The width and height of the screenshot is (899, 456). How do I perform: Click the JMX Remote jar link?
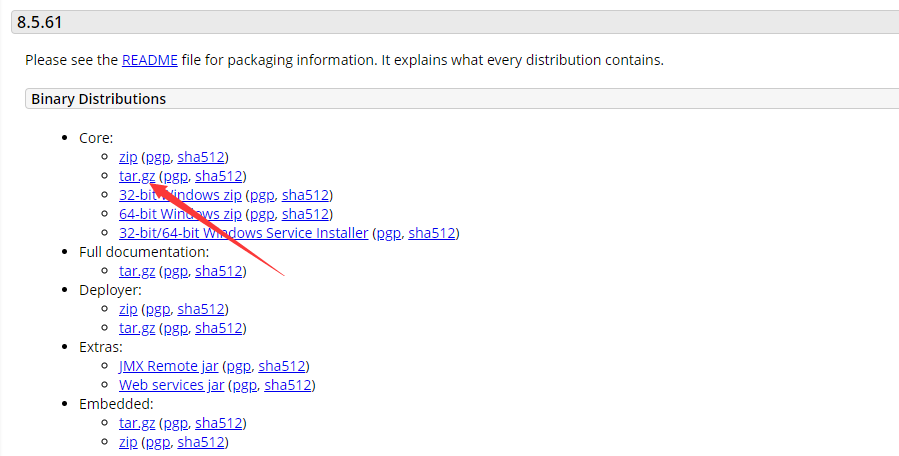pyautogui.click(x=168, y=366)
